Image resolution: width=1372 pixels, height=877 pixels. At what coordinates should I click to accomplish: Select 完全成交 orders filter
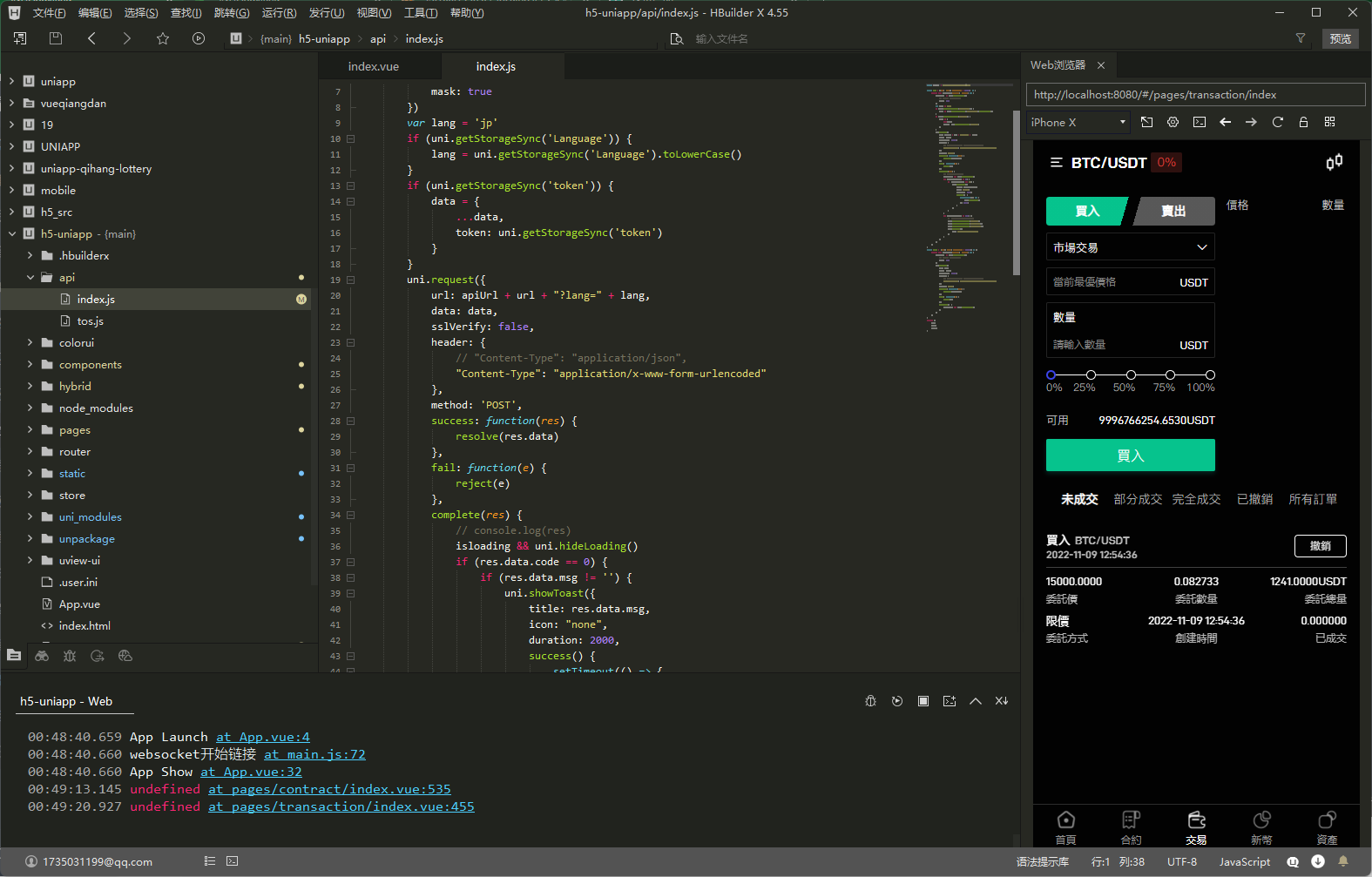click(1196, 499)
